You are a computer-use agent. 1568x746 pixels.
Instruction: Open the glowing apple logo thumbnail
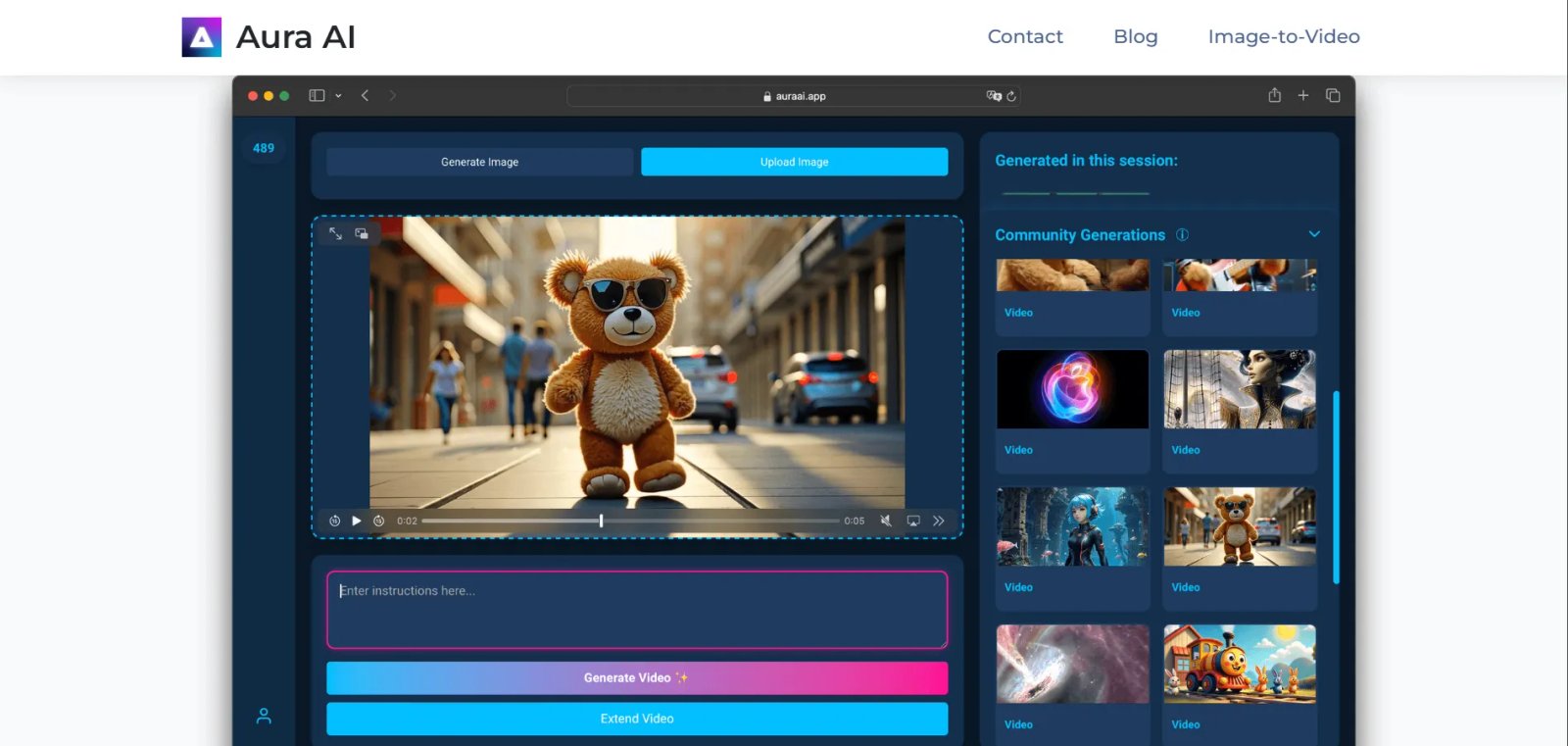1073,389
